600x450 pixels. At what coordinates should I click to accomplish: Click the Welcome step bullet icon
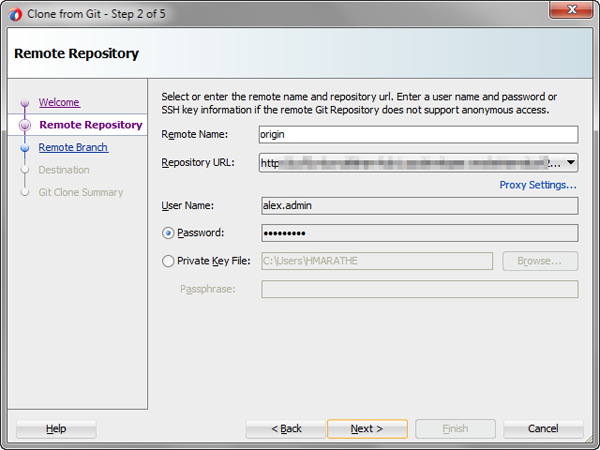[25, 103]
